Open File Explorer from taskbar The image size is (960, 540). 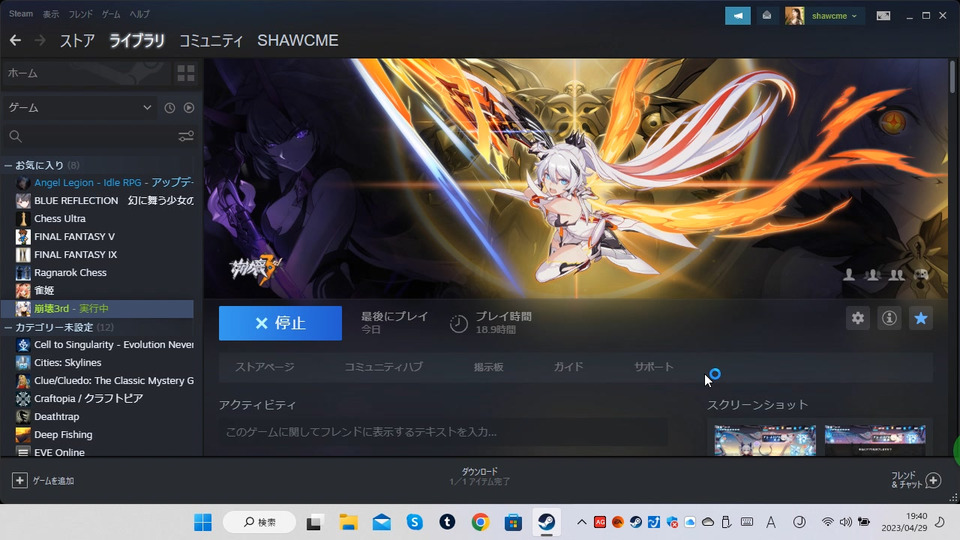(x=348, y=522)
